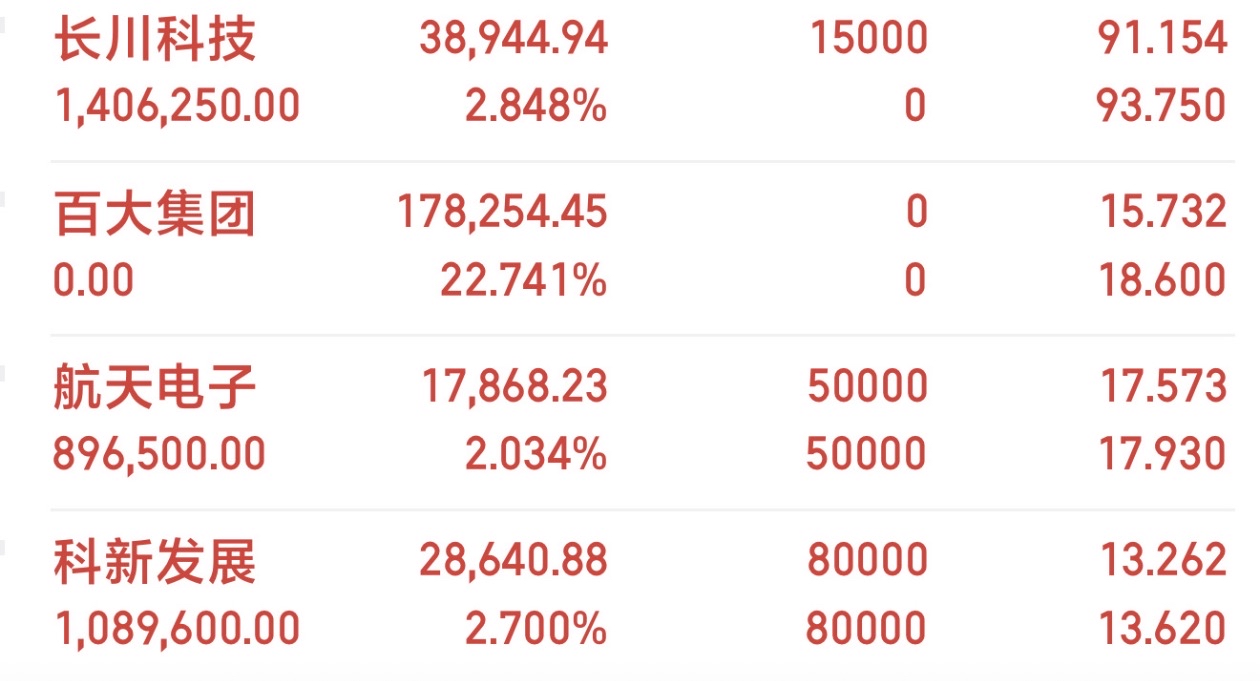
Task: Tap market value 1,406,250.00
Action: pyautogui.click(x=177, y=105)
